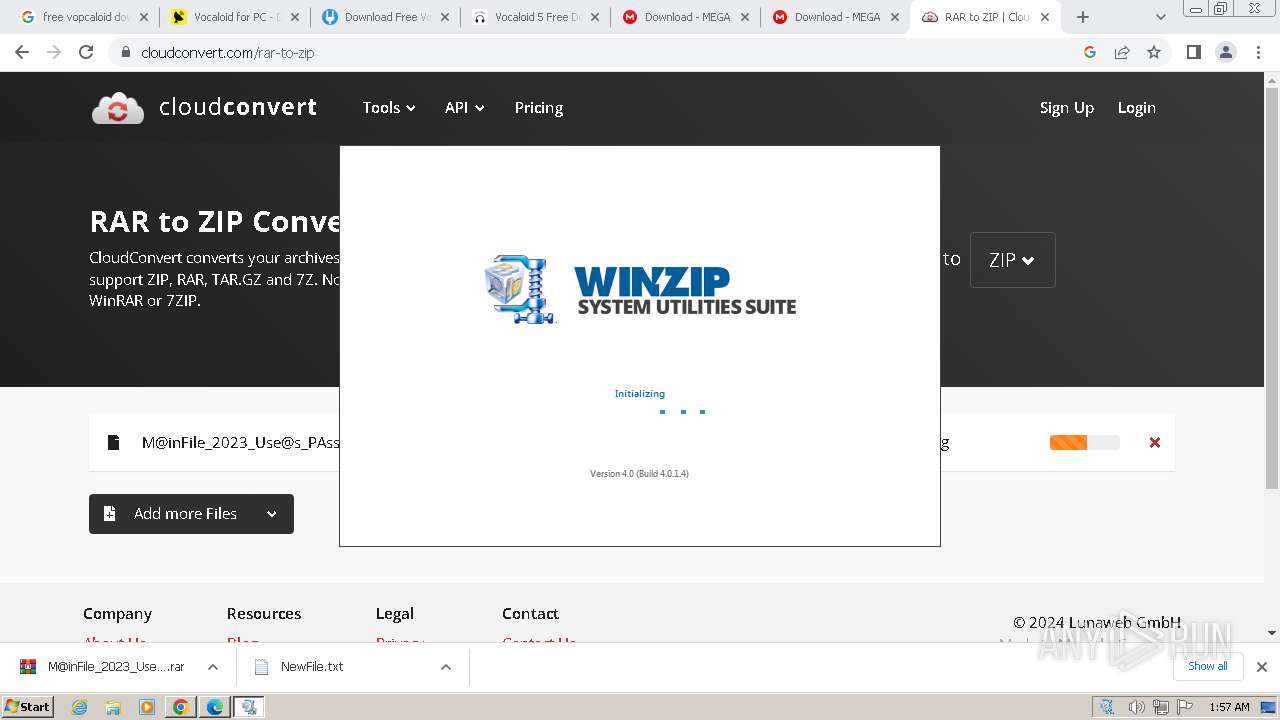Screen dimensions: 1280x720
Task: Click the WinZip System Utilities Suite logo
Action: click(640, 289)
